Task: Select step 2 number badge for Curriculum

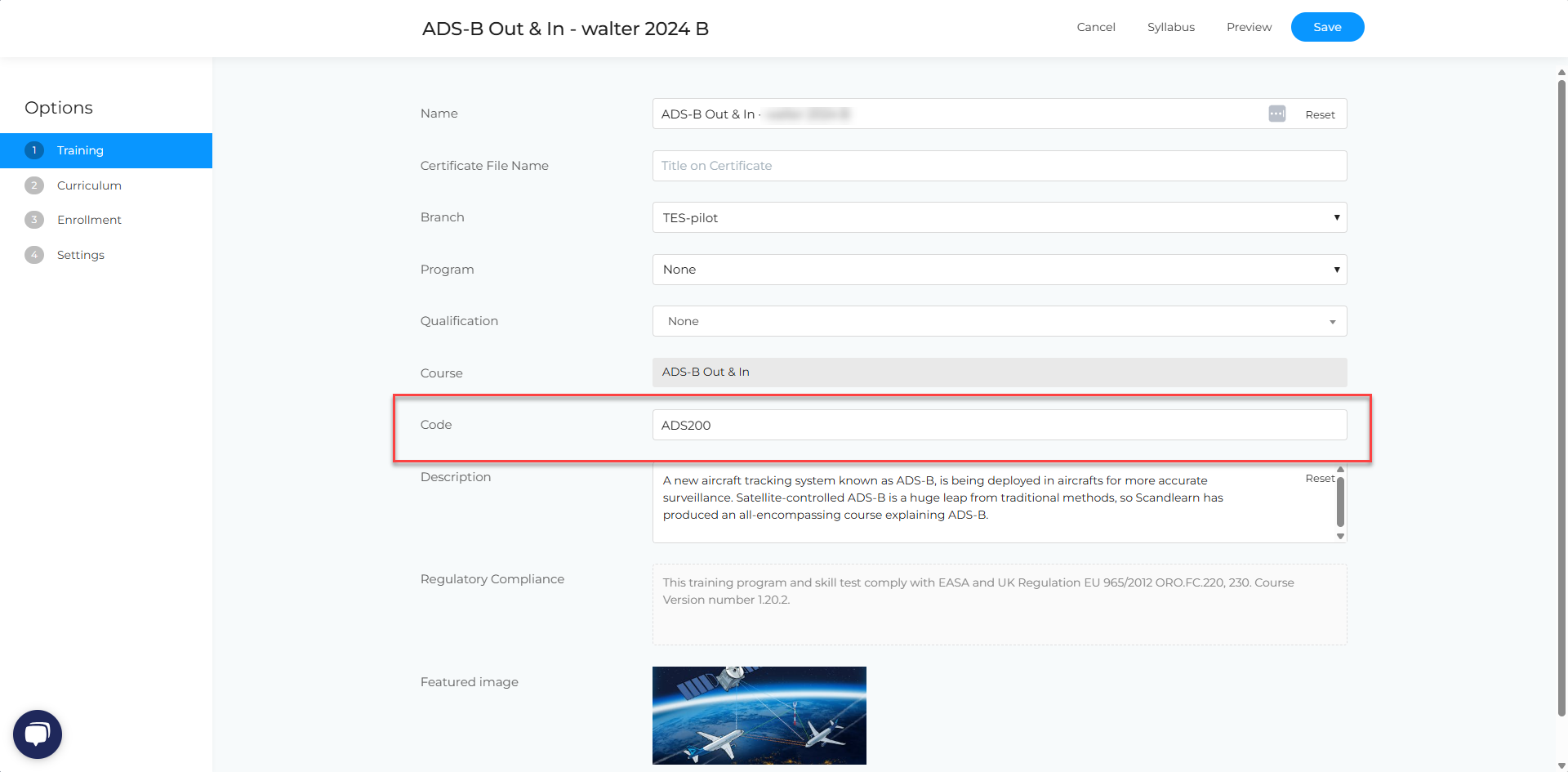Action: pos(34,185)
